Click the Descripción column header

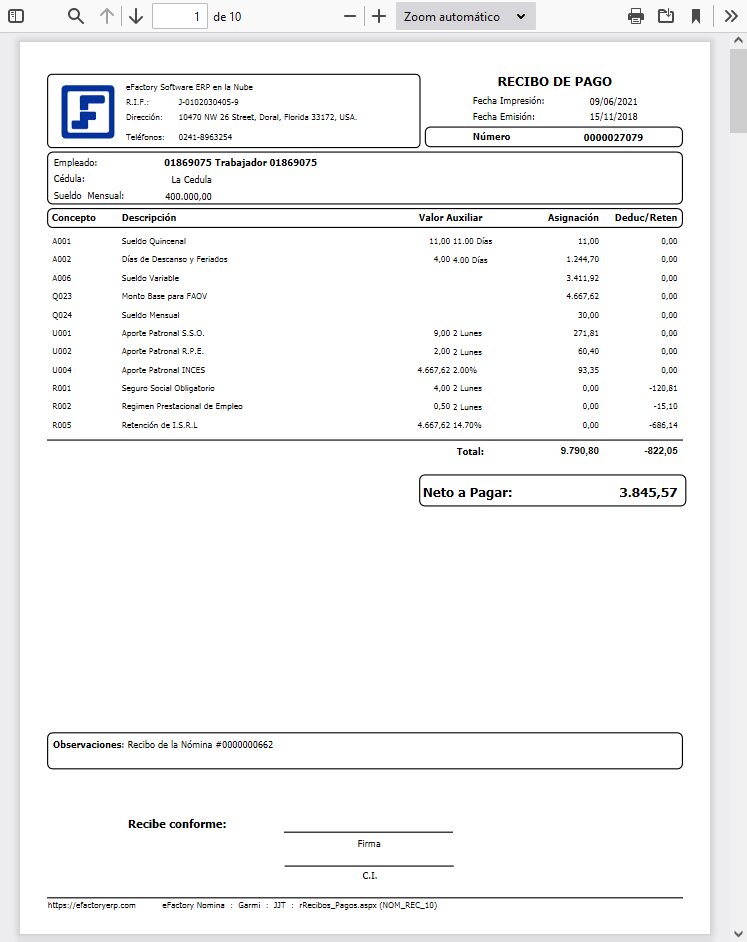(x=149, y=217)
